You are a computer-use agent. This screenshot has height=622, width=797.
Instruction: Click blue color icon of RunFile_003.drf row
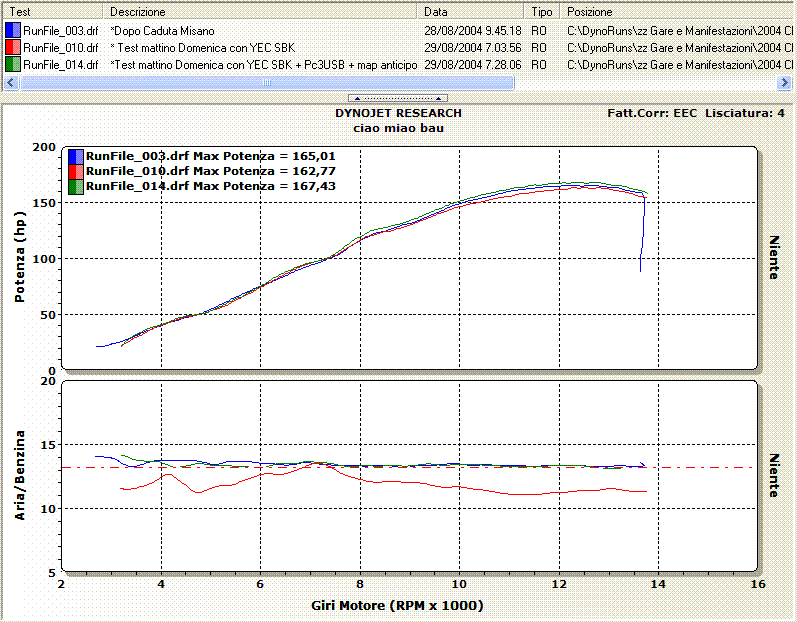tap(13, 30)
